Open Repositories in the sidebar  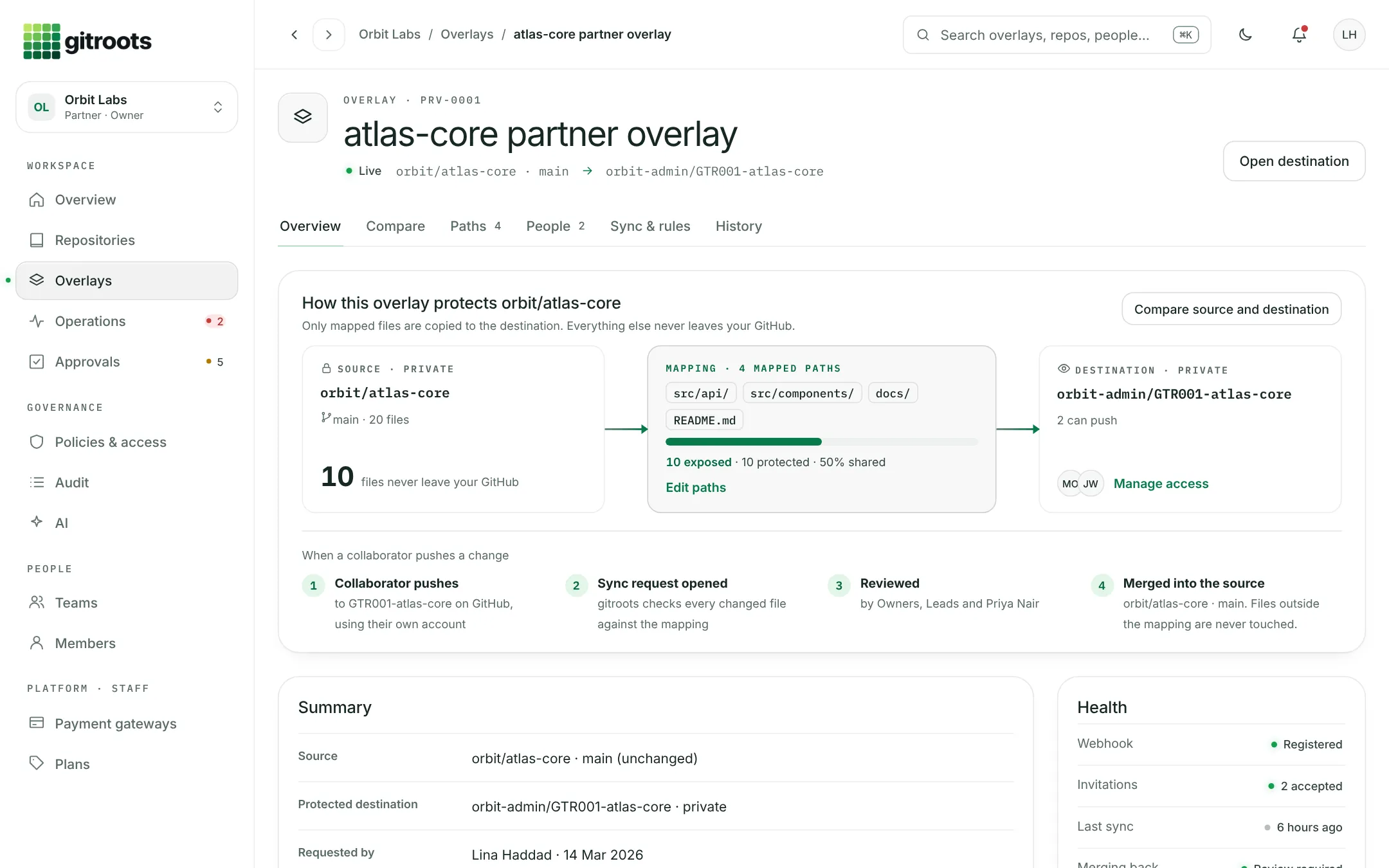click(x=127, y=240)
